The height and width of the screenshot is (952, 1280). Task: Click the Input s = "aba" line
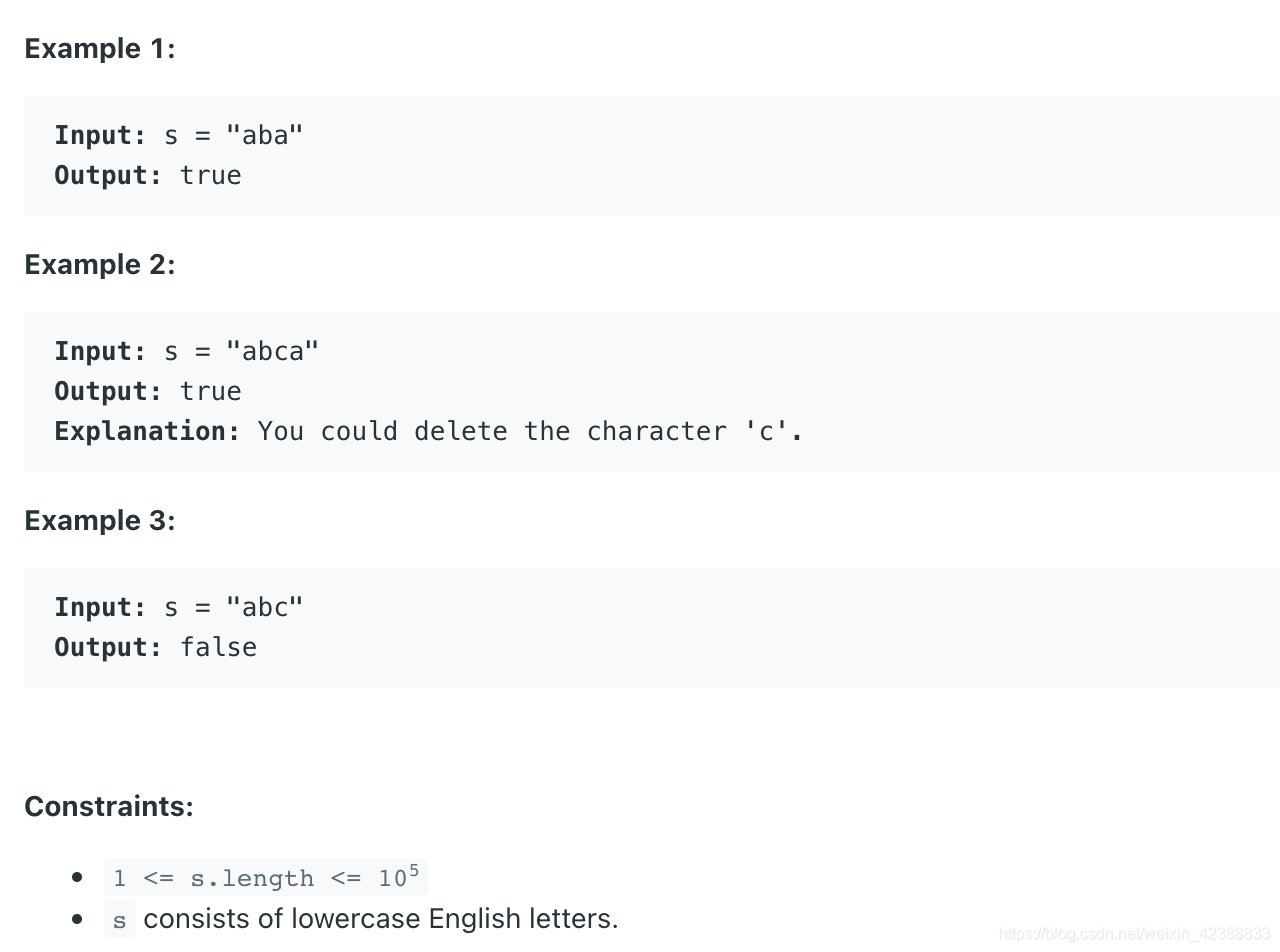tap(179, 135)
